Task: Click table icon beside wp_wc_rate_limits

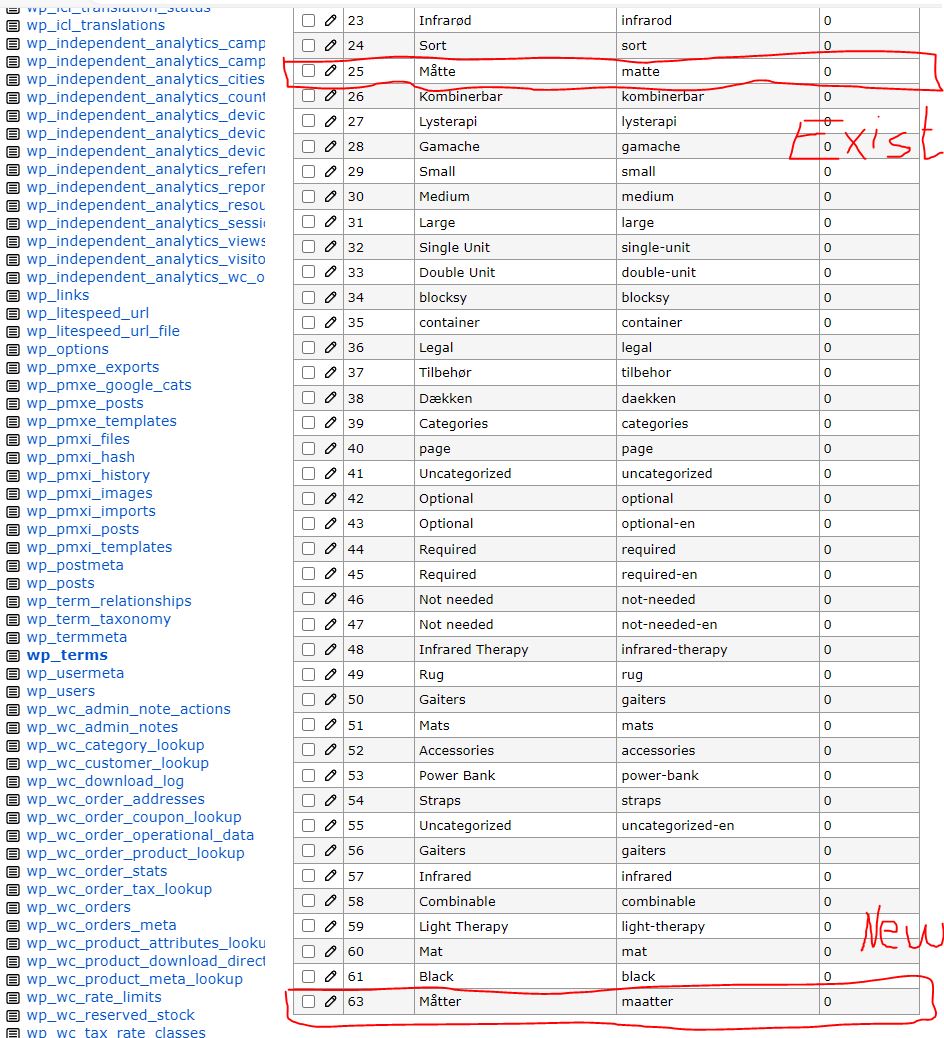Action: click(x=13, y=998)
